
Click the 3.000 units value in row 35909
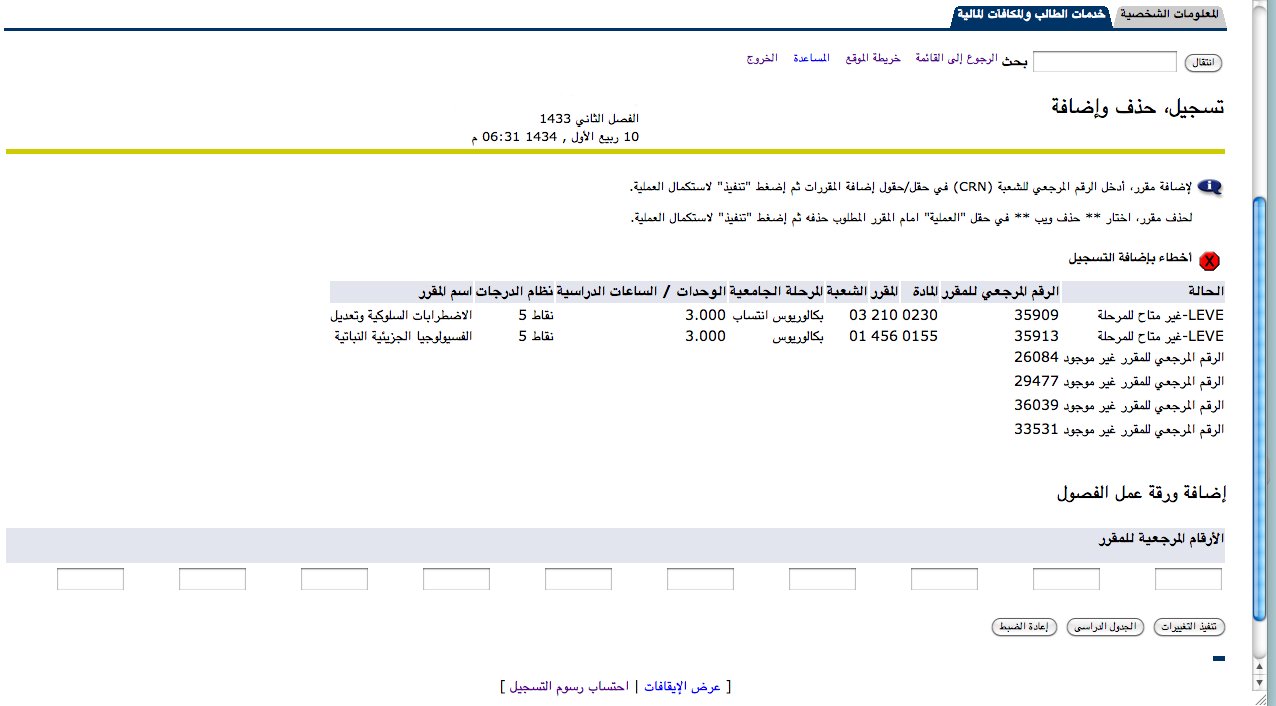coord(705,315)
